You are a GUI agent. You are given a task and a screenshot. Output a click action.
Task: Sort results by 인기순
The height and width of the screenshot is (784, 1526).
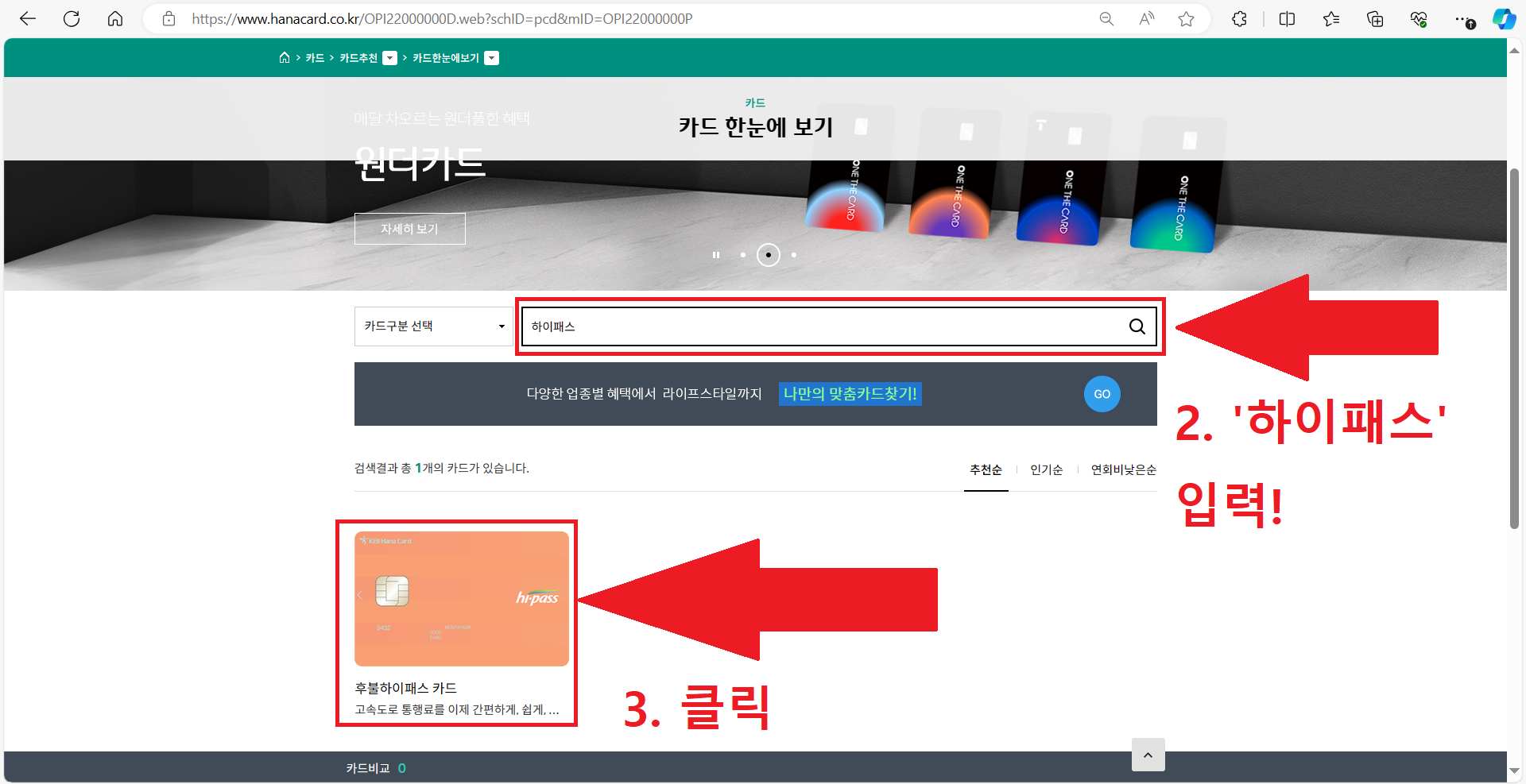point(1047,469)
